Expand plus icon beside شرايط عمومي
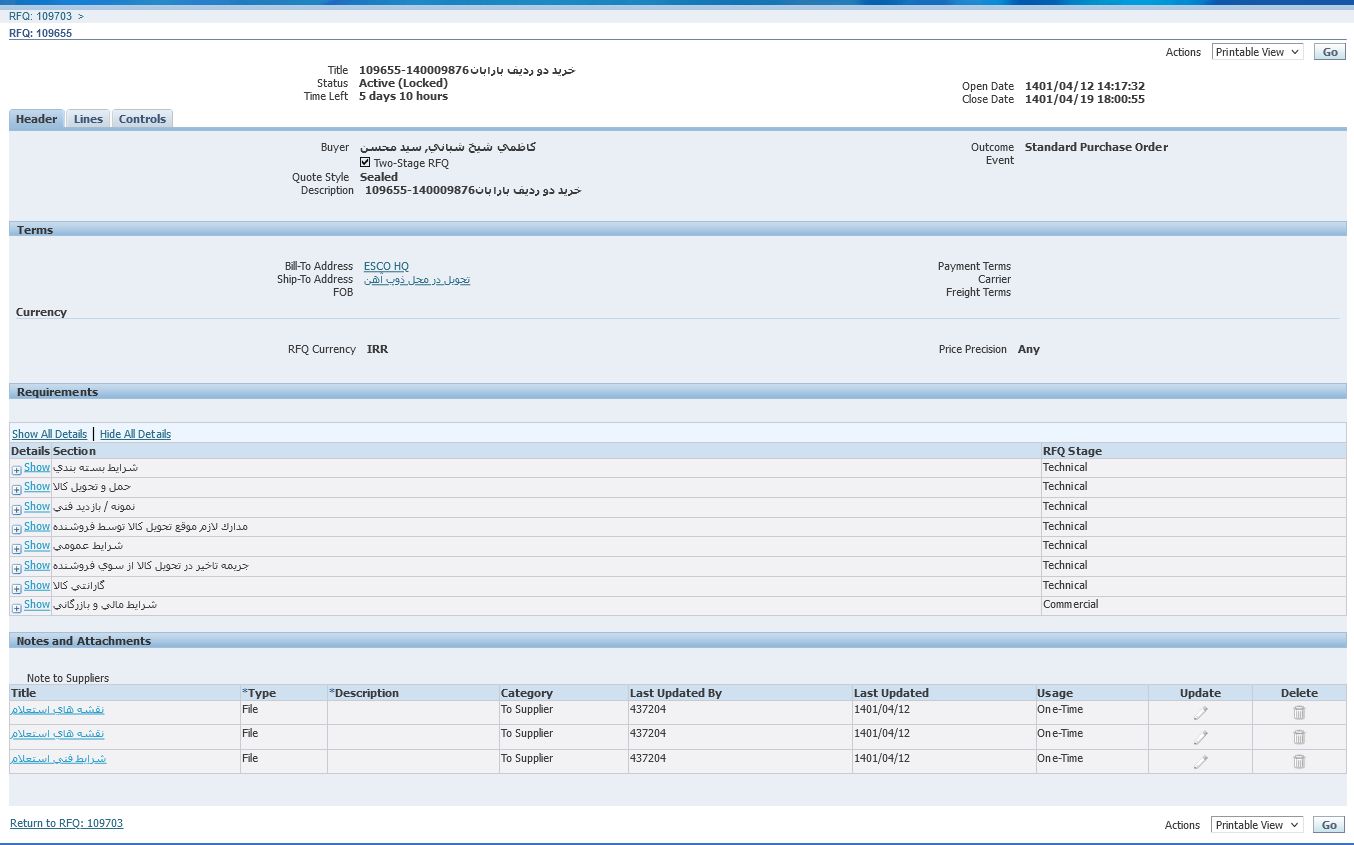 coord(17,549)
